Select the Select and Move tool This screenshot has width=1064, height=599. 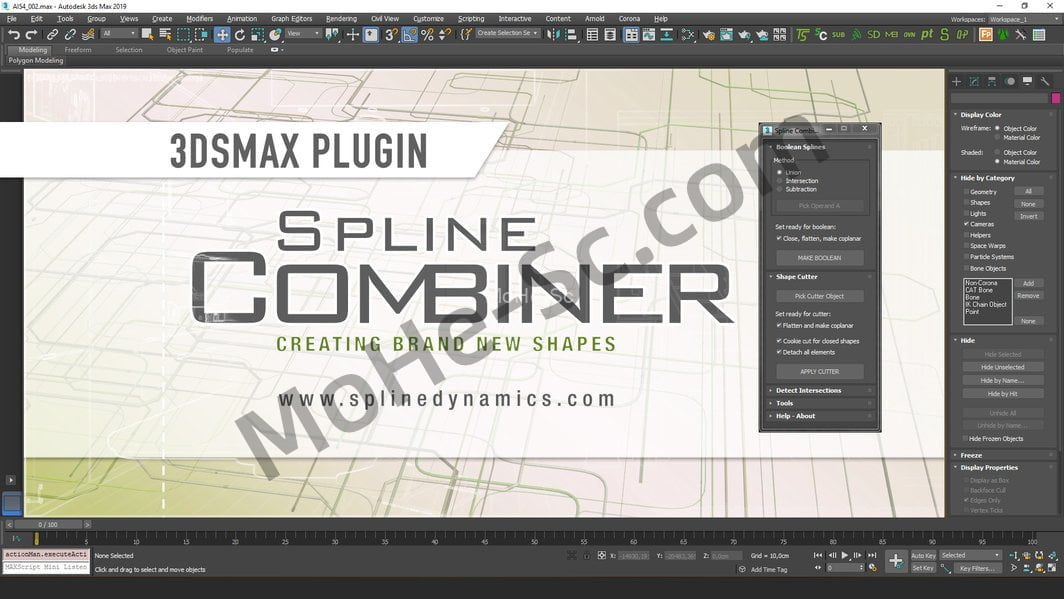pos(222,34)
